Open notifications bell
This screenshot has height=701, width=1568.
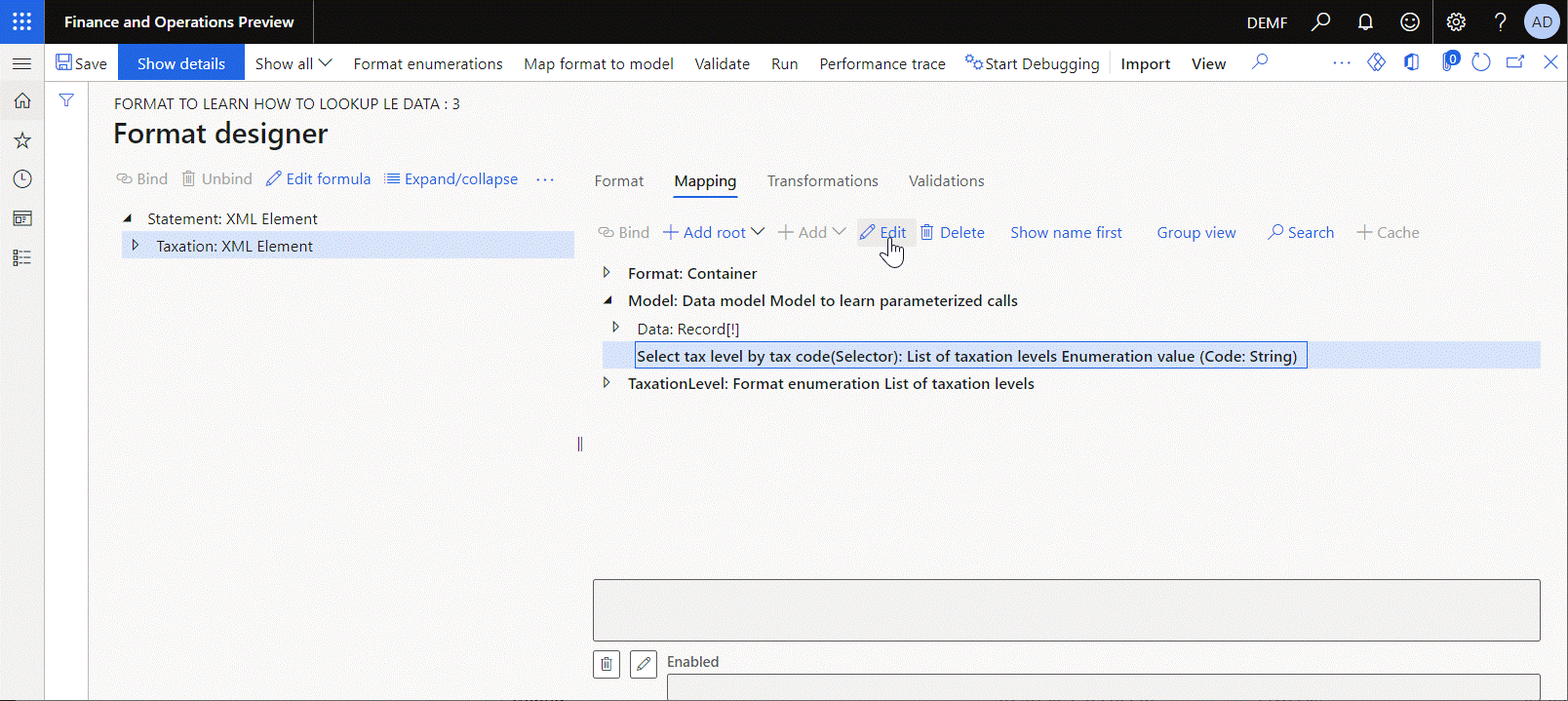[x=1365, y=21]
